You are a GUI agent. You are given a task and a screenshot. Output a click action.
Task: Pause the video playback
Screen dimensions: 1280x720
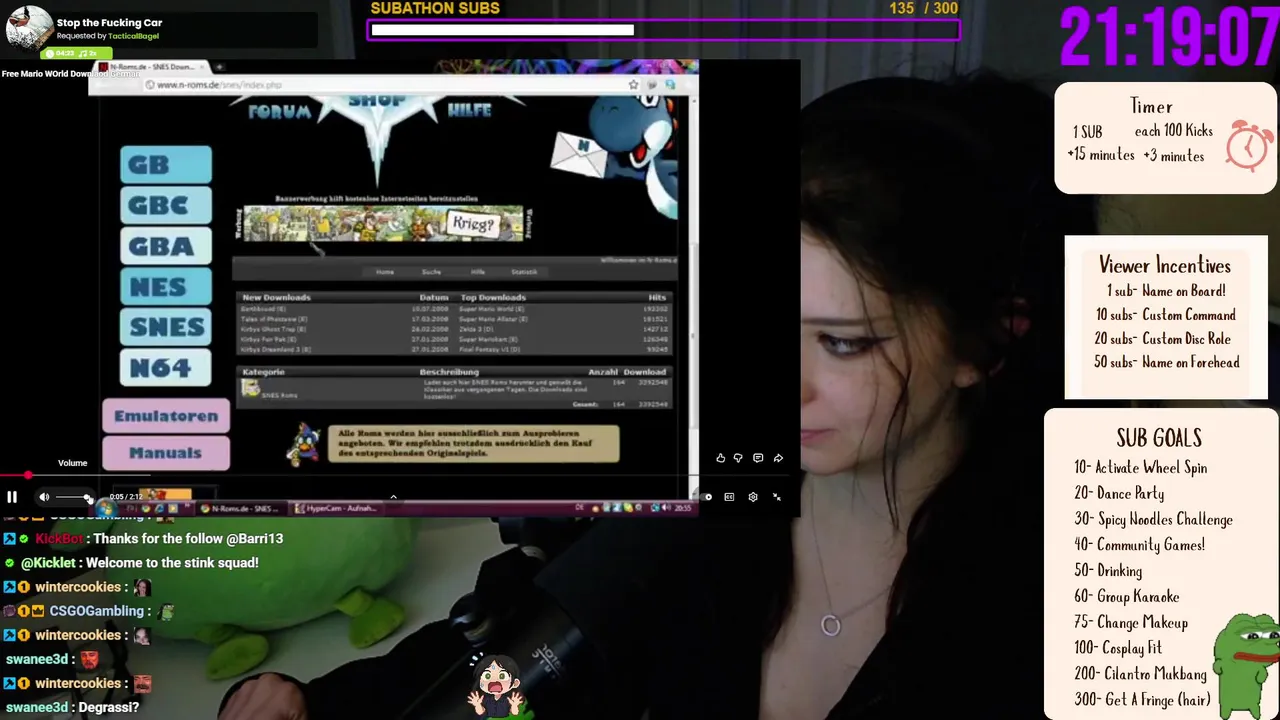12,497
